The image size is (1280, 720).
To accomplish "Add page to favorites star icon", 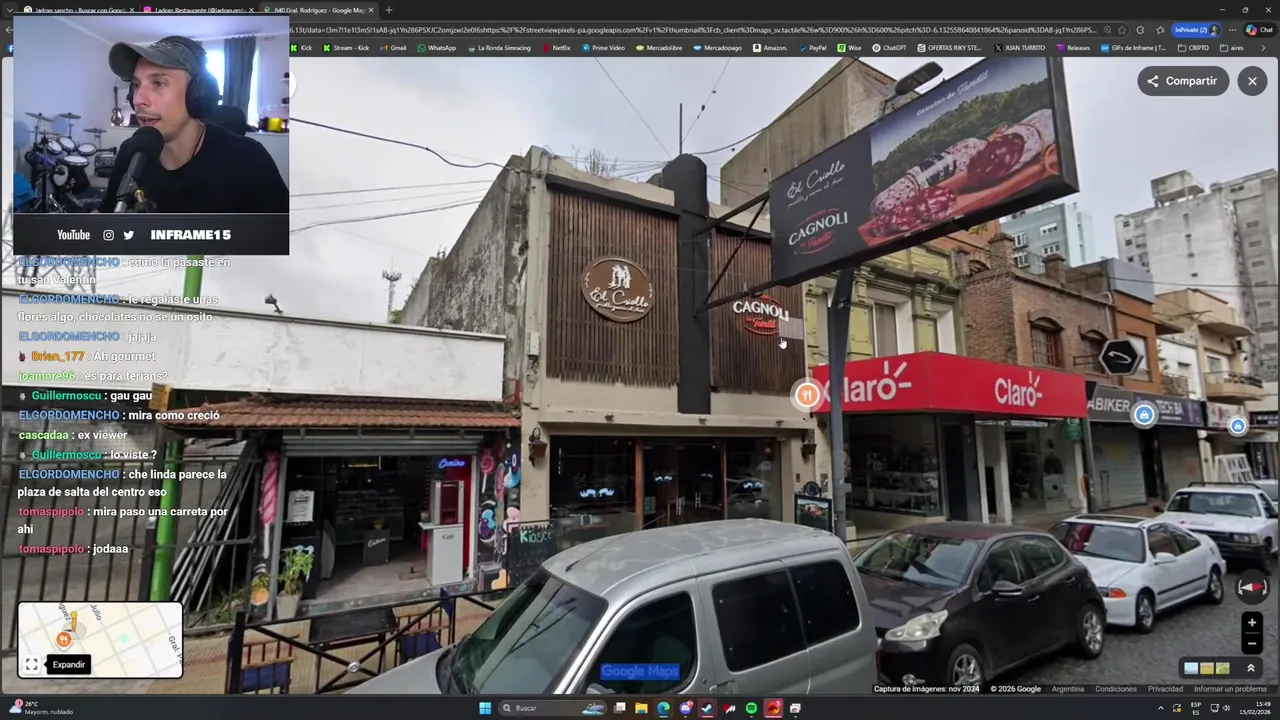I will [x=1122, y=30].
